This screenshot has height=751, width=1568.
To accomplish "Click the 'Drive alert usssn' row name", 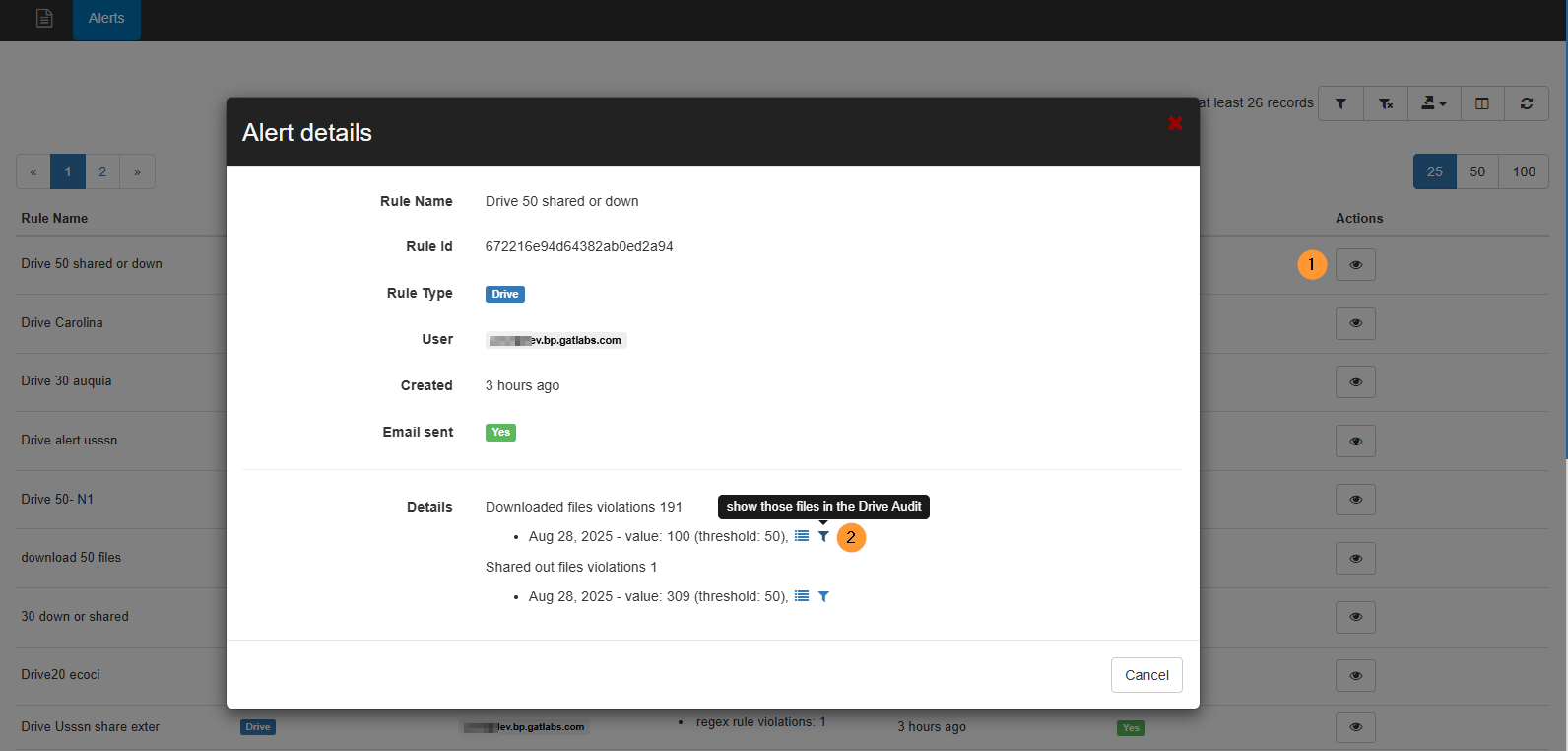I will [69, 440].
